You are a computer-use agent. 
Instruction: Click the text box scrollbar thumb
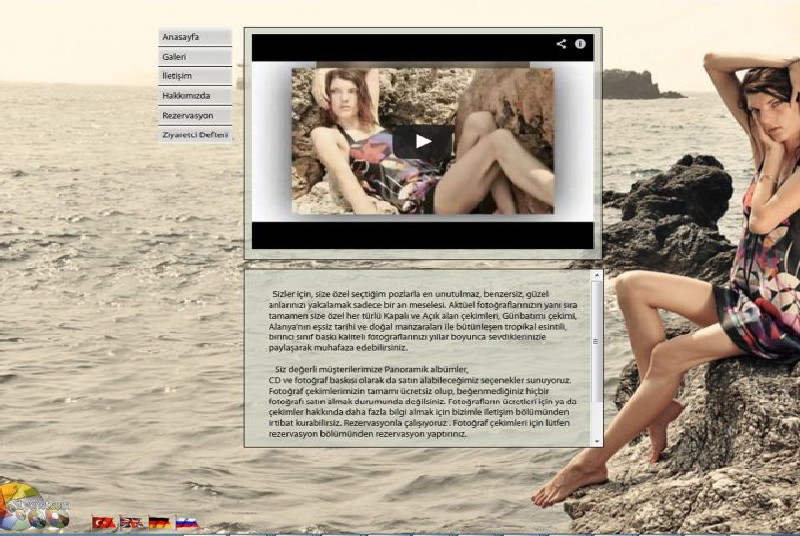tap(596, 341)
